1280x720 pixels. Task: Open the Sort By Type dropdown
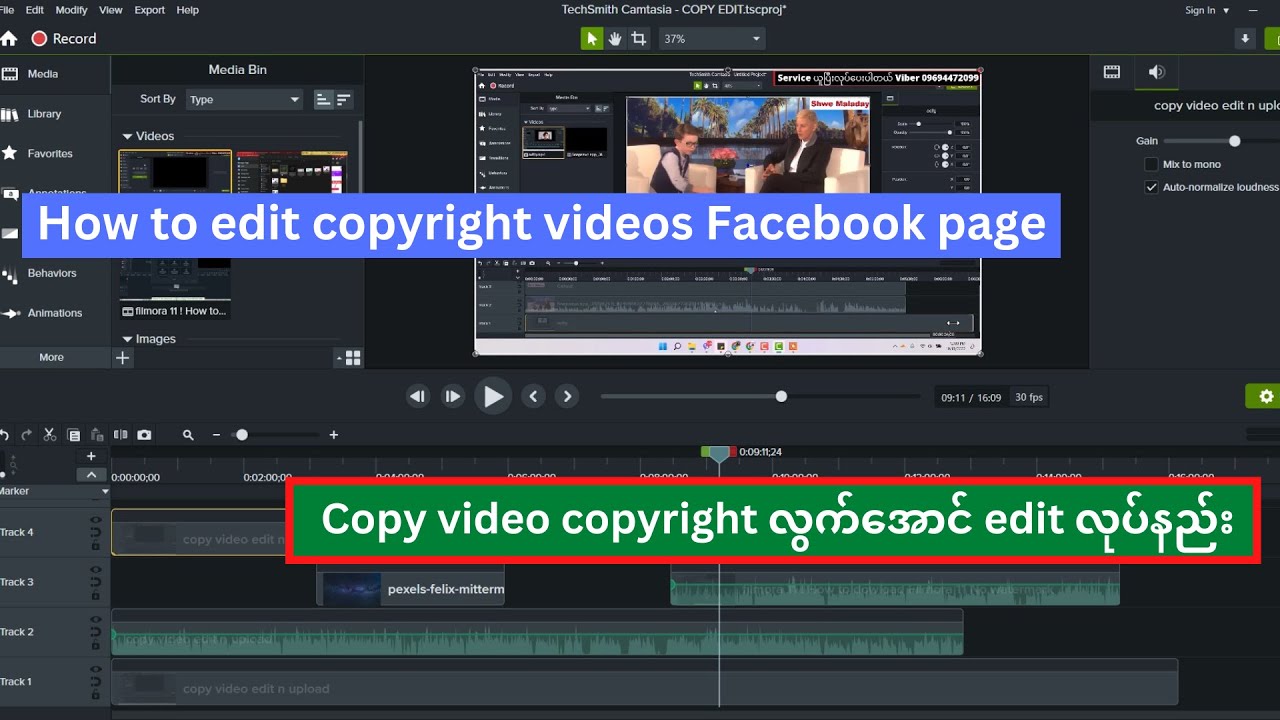[x=244, y=99]
